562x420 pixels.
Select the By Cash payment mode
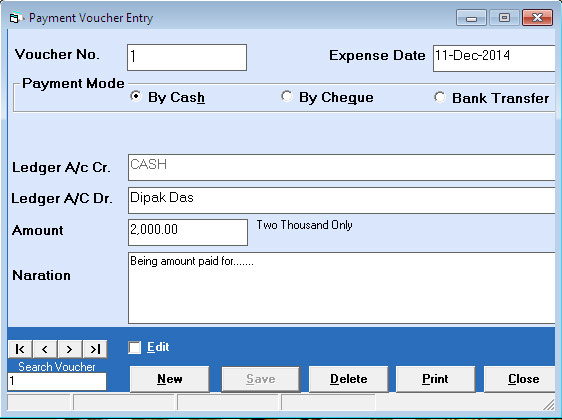pyautogui.click(x=135, y=97)
